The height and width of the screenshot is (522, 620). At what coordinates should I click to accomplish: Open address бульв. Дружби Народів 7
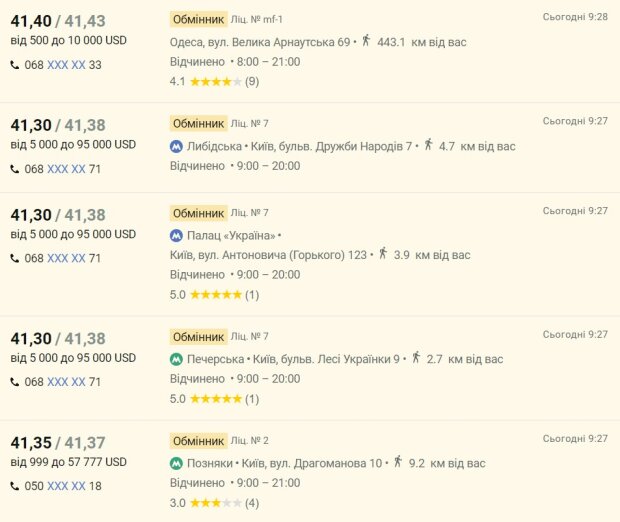click(x=352, y=146)
